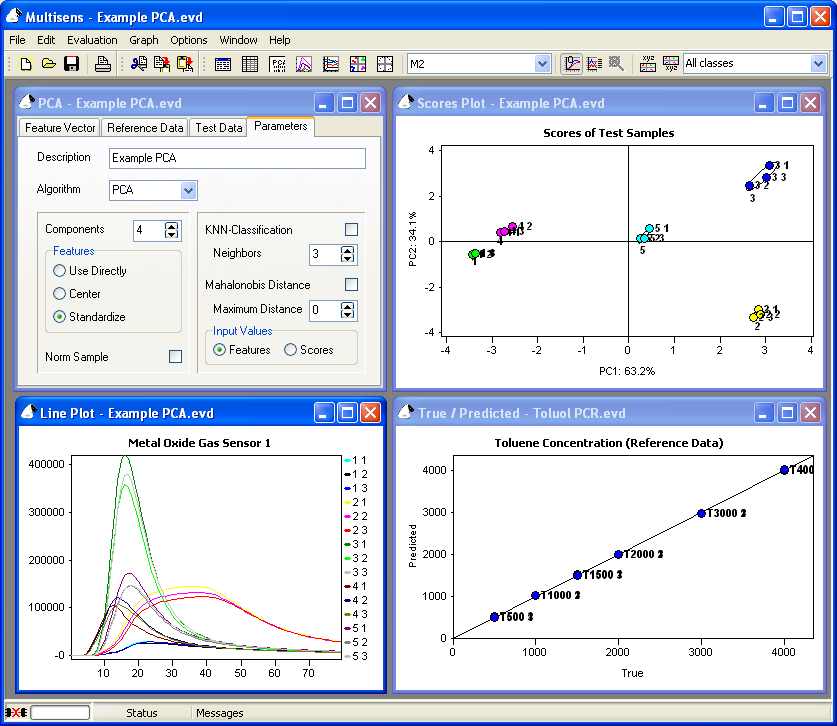
Task: Click the line plot toolbar icon
Action: 304,64
